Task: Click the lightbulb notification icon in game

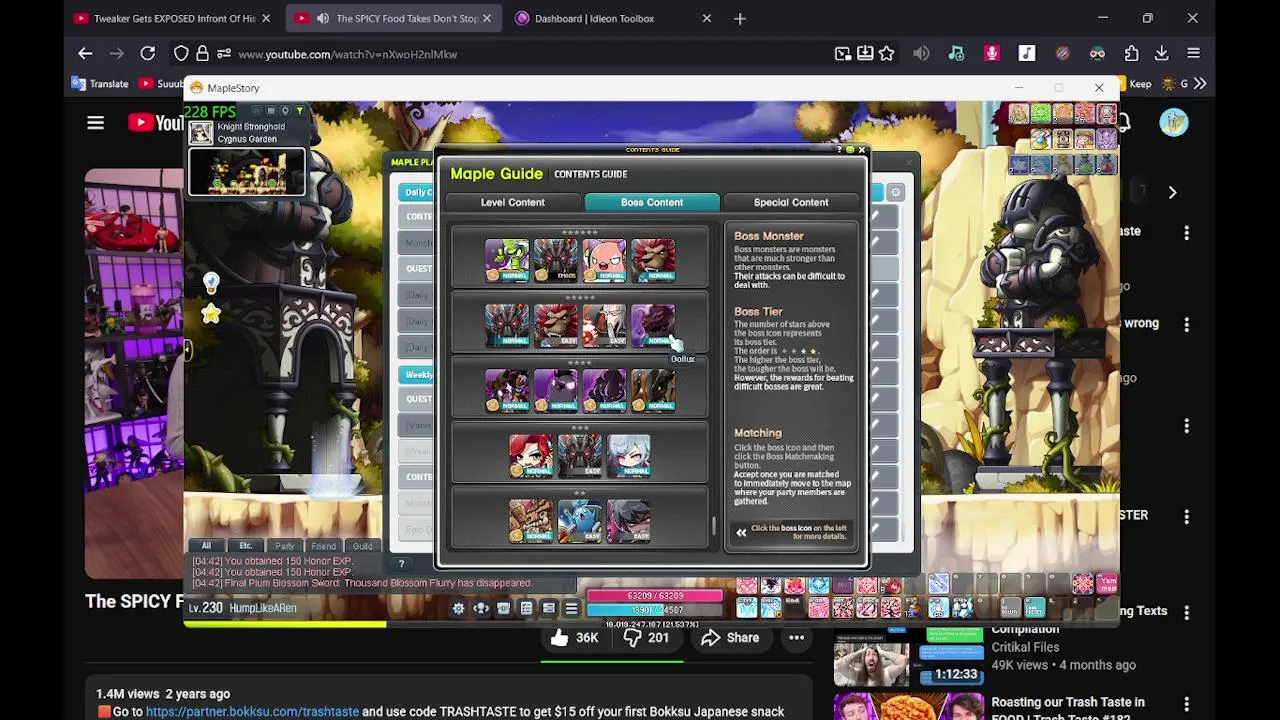Action: click(x=211, y=284)
